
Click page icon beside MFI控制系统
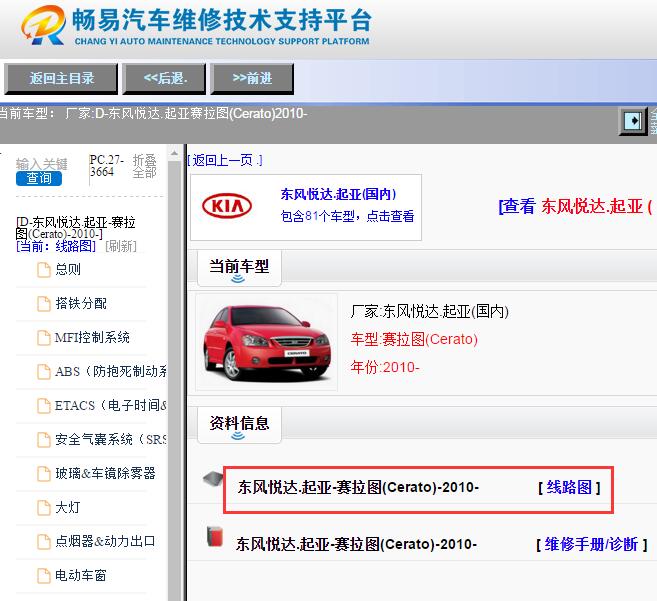click(44, 337)
